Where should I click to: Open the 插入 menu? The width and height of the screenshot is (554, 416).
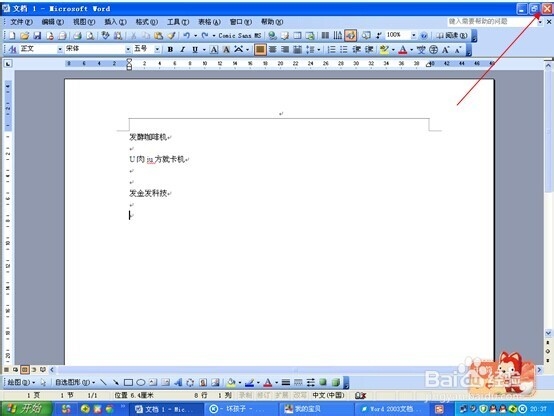pos(115,22)
